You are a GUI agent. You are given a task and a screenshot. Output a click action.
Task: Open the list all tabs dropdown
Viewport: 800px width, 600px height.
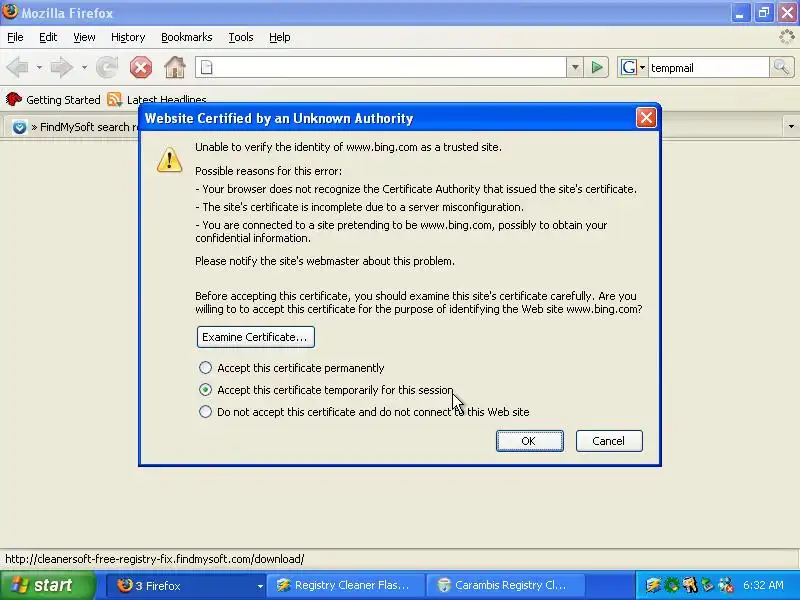(x=791, y=126)
